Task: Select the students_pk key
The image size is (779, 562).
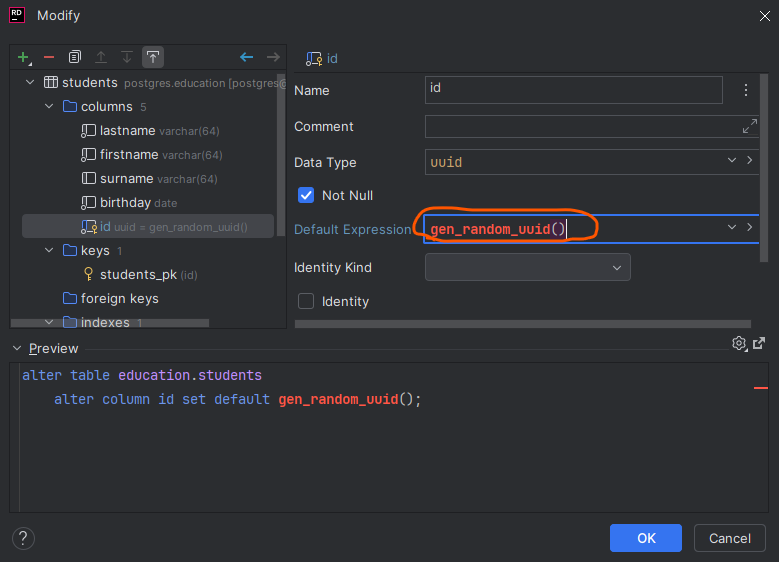Action: [139, 274]
